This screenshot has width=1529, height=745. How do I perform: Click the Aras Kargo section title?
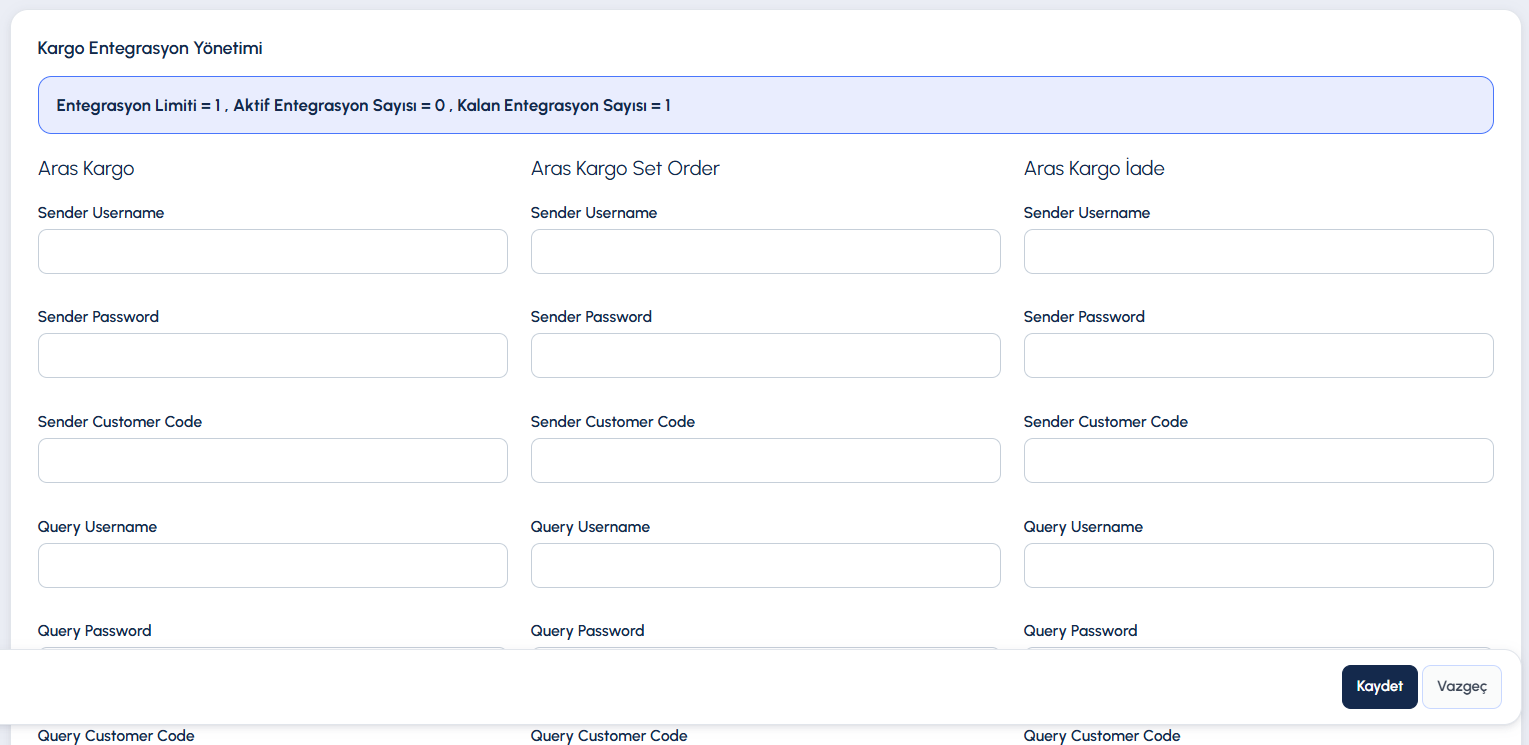(x=86, y=169)
